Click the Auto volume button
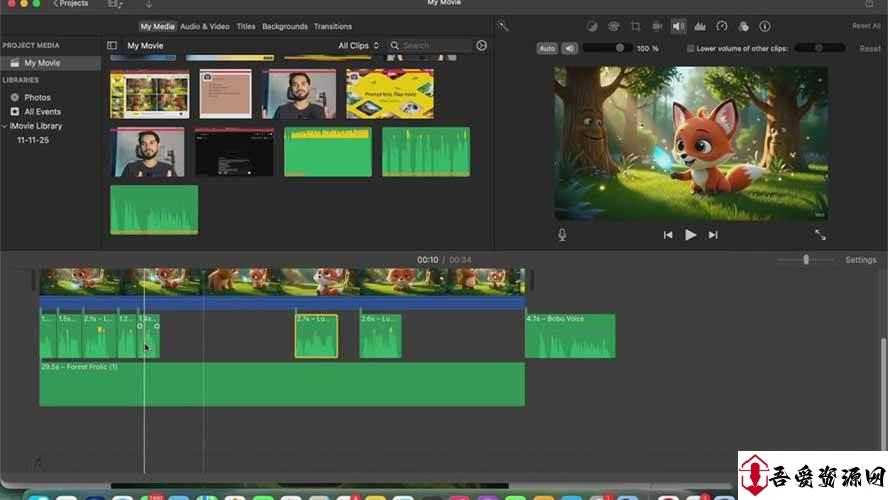The width and height of the screenshot is (888, 500). [547, 48]
